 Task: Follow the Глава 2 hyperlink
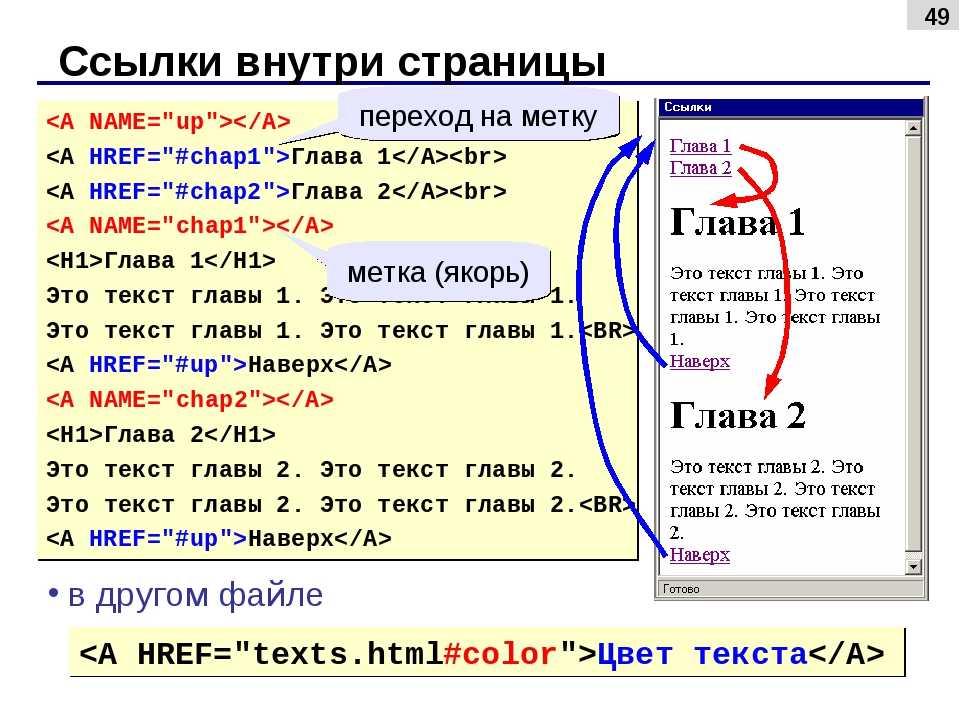(x=700, y=168)
